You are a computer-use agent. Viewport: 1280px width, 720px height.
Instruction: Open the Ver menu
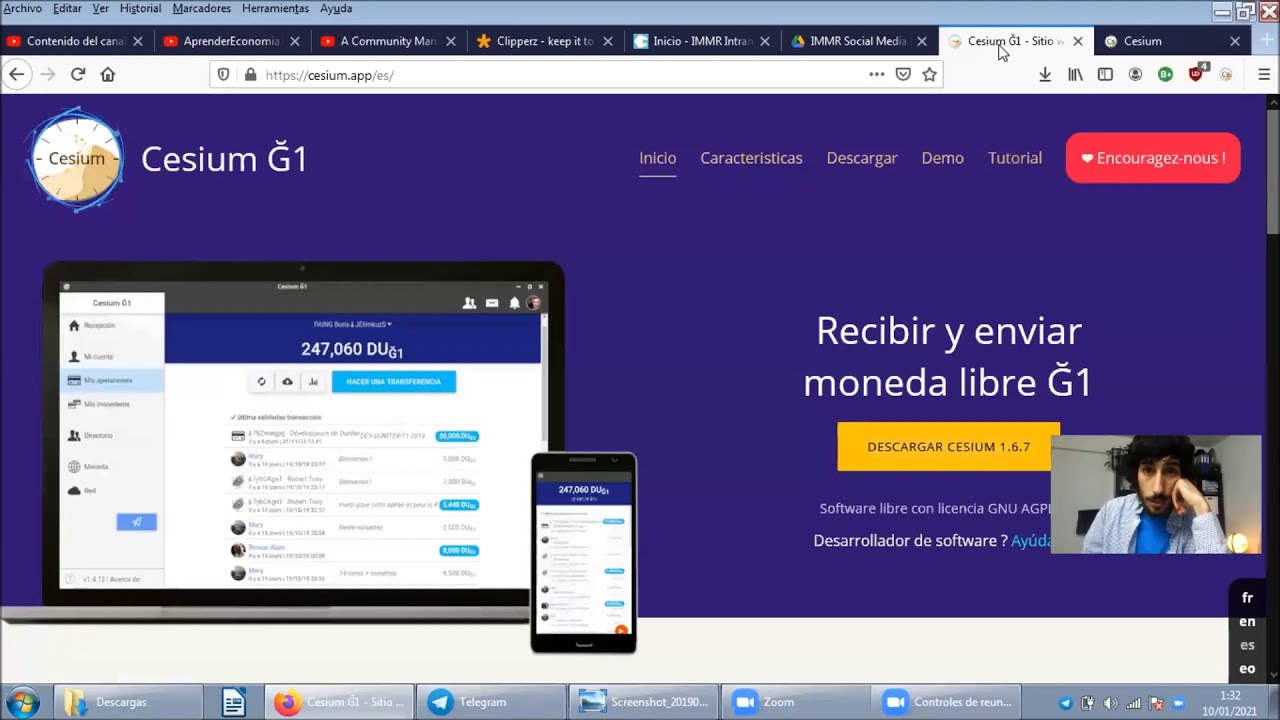pyautogui.click(x=100, y=8)
